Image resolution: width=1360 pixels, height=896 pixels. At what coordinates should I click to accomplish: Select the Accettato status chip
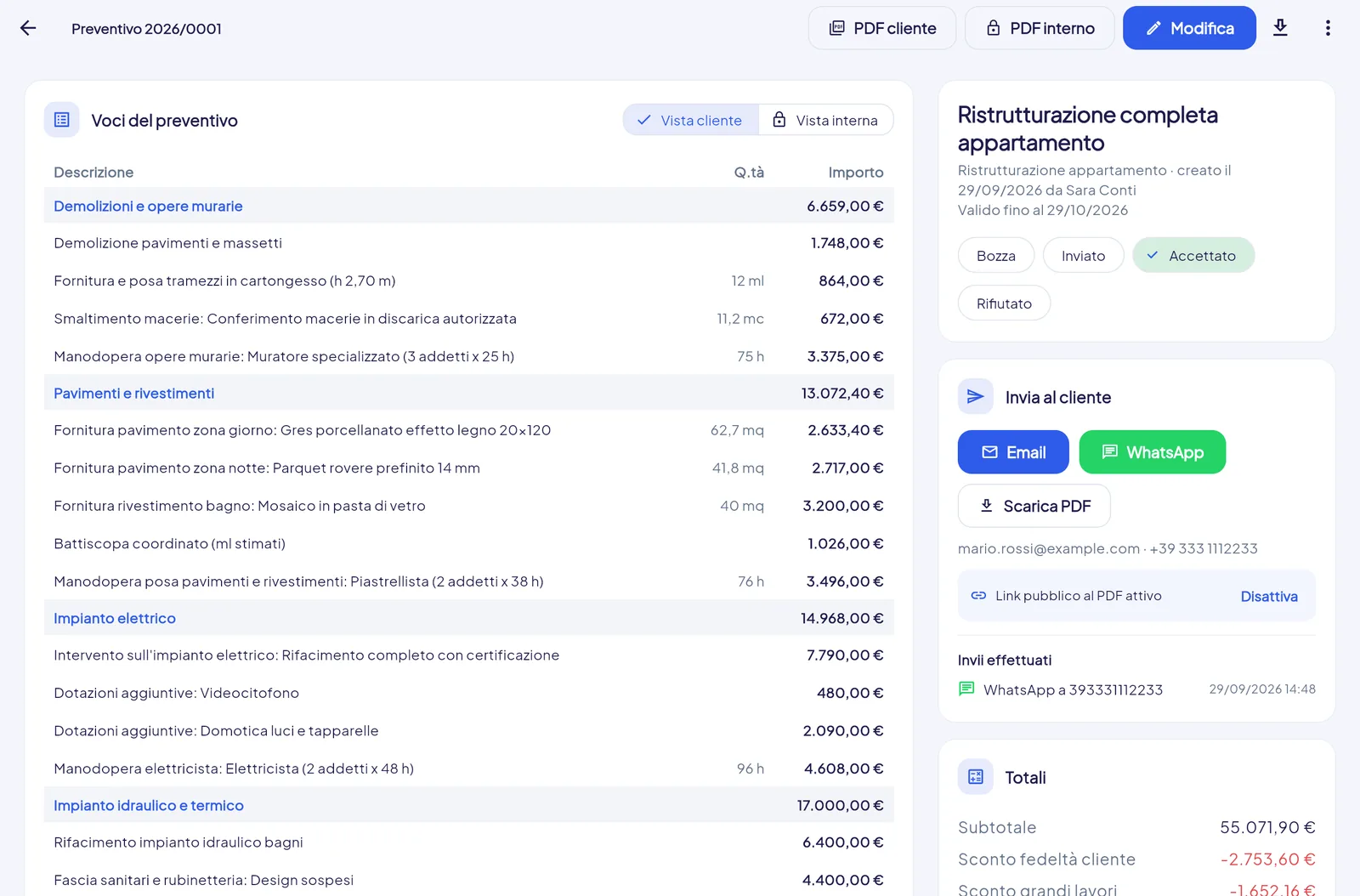(1193, 255)
